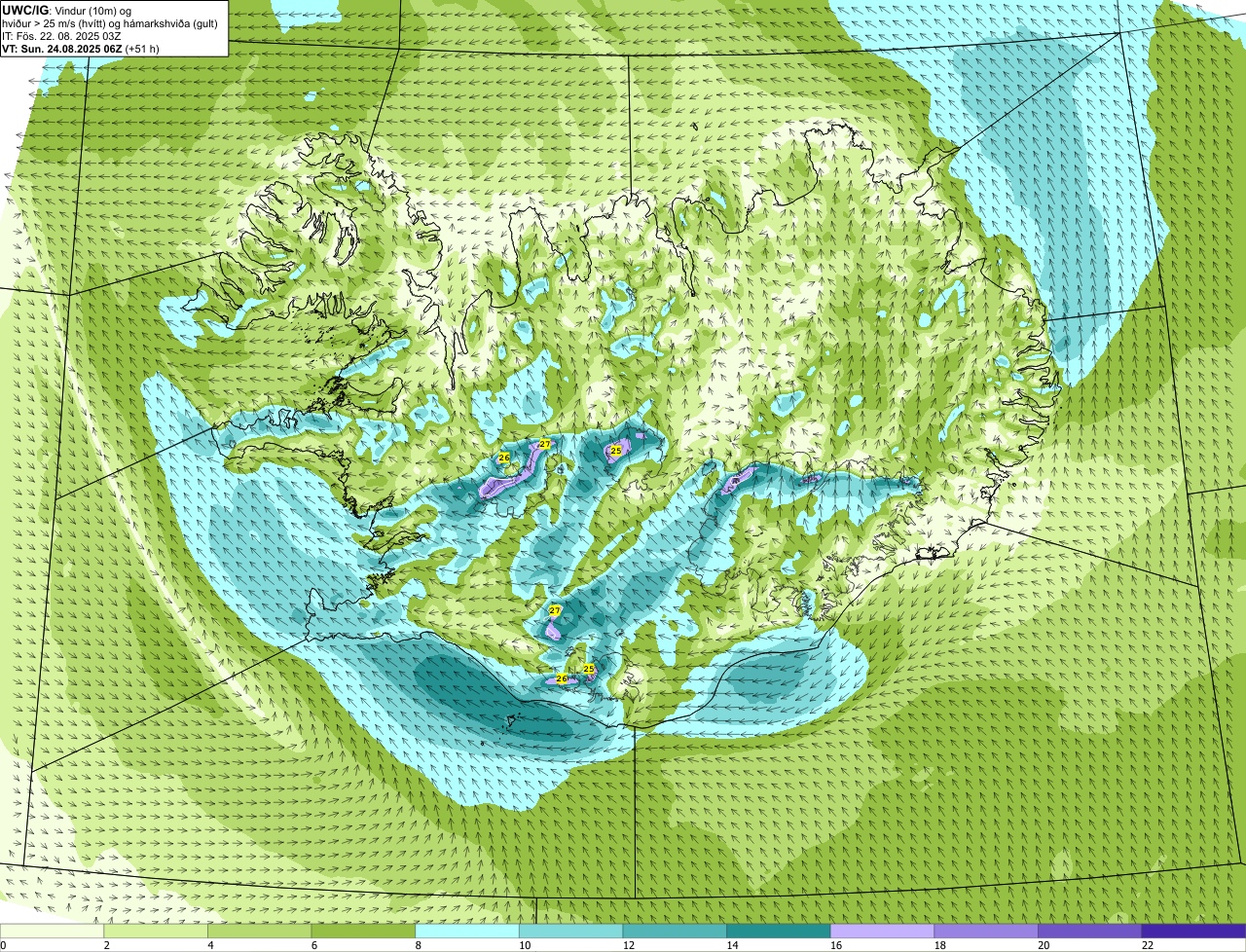Click the '(+51 h)' forecast offset text
The width and height of the screenshot is (1246, 952).
(142, 49)
